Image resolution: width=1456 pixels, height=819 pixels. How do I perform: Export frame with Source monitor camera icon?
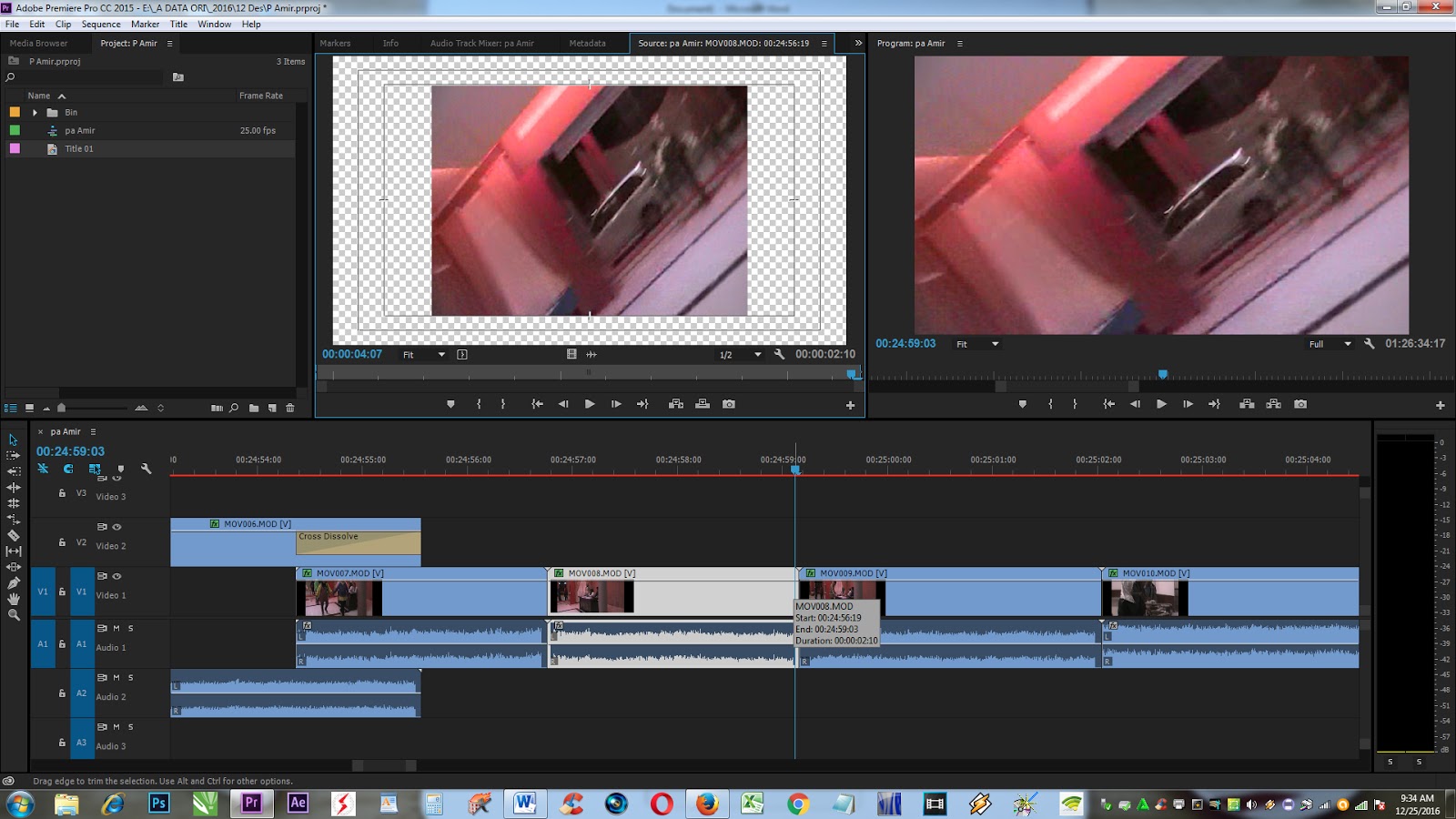tap(729, 404)
